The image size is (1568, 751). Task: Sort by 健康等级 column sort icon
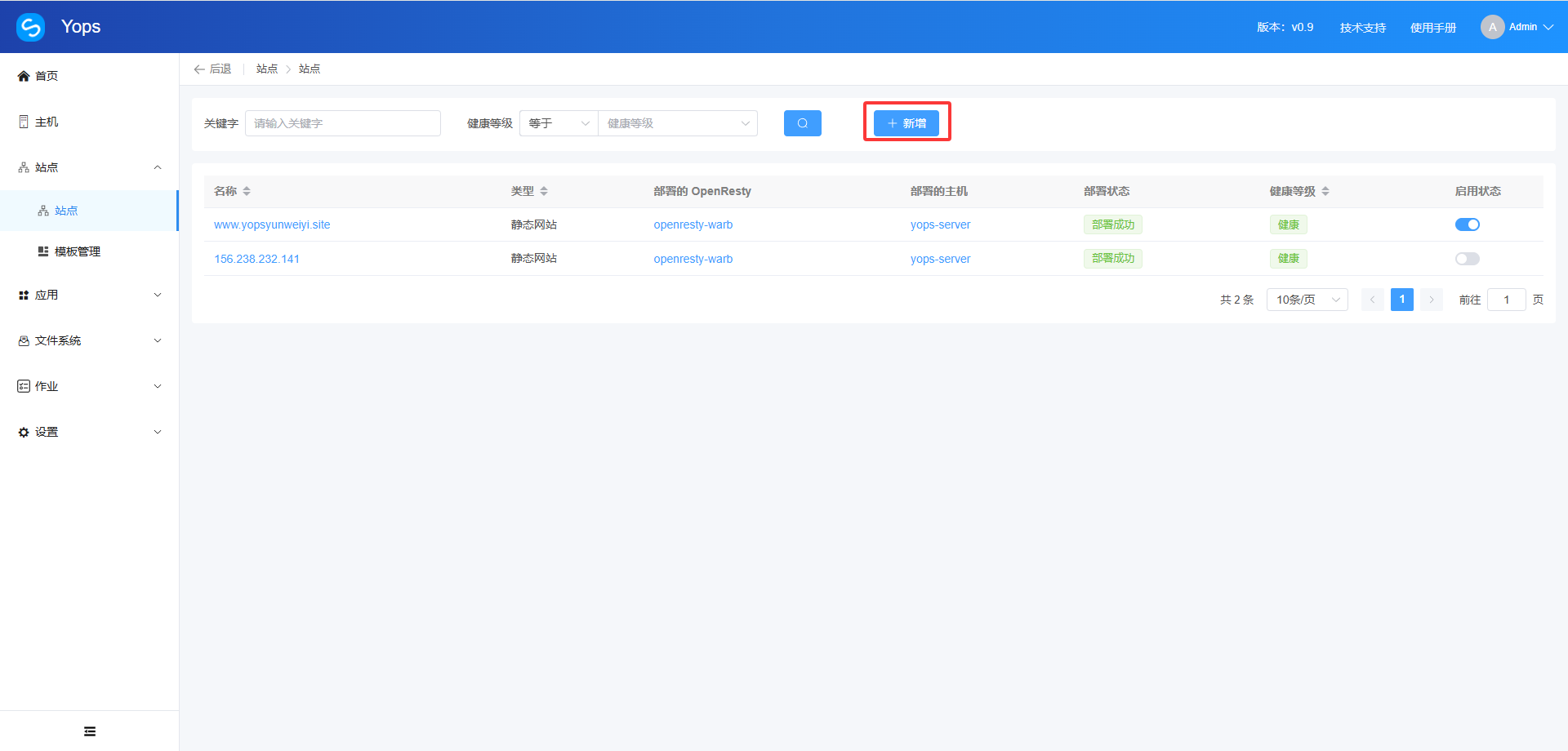click(1325, 191)
